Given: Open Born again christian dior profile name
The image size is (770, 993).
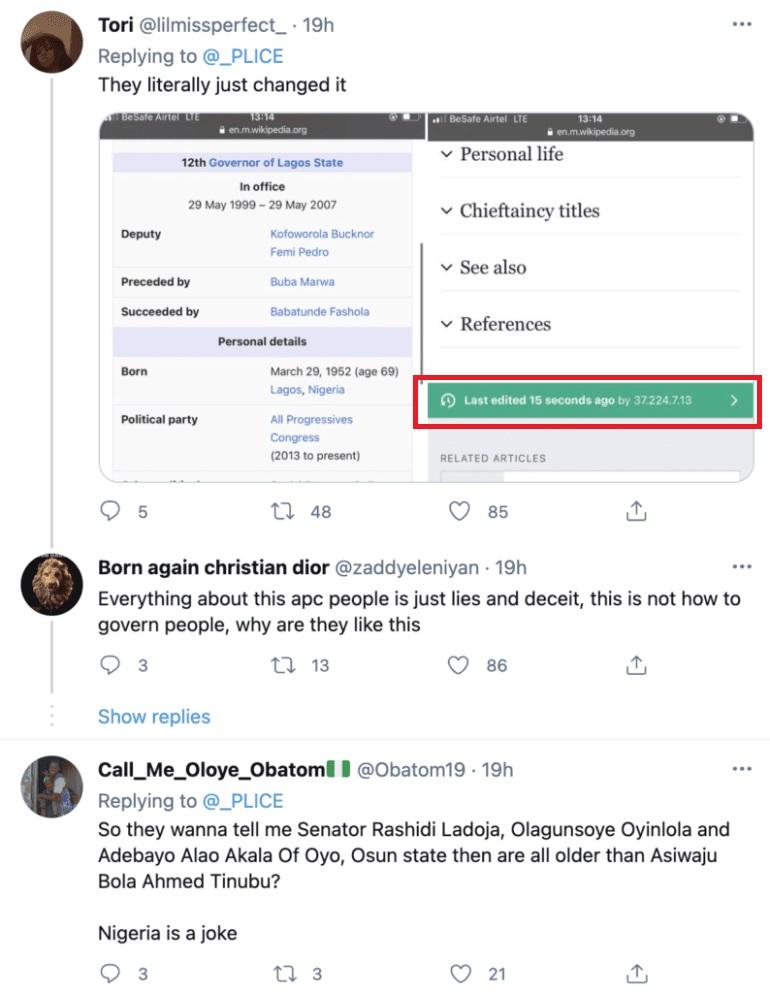Looking at the screenshot, I should 213,568.
